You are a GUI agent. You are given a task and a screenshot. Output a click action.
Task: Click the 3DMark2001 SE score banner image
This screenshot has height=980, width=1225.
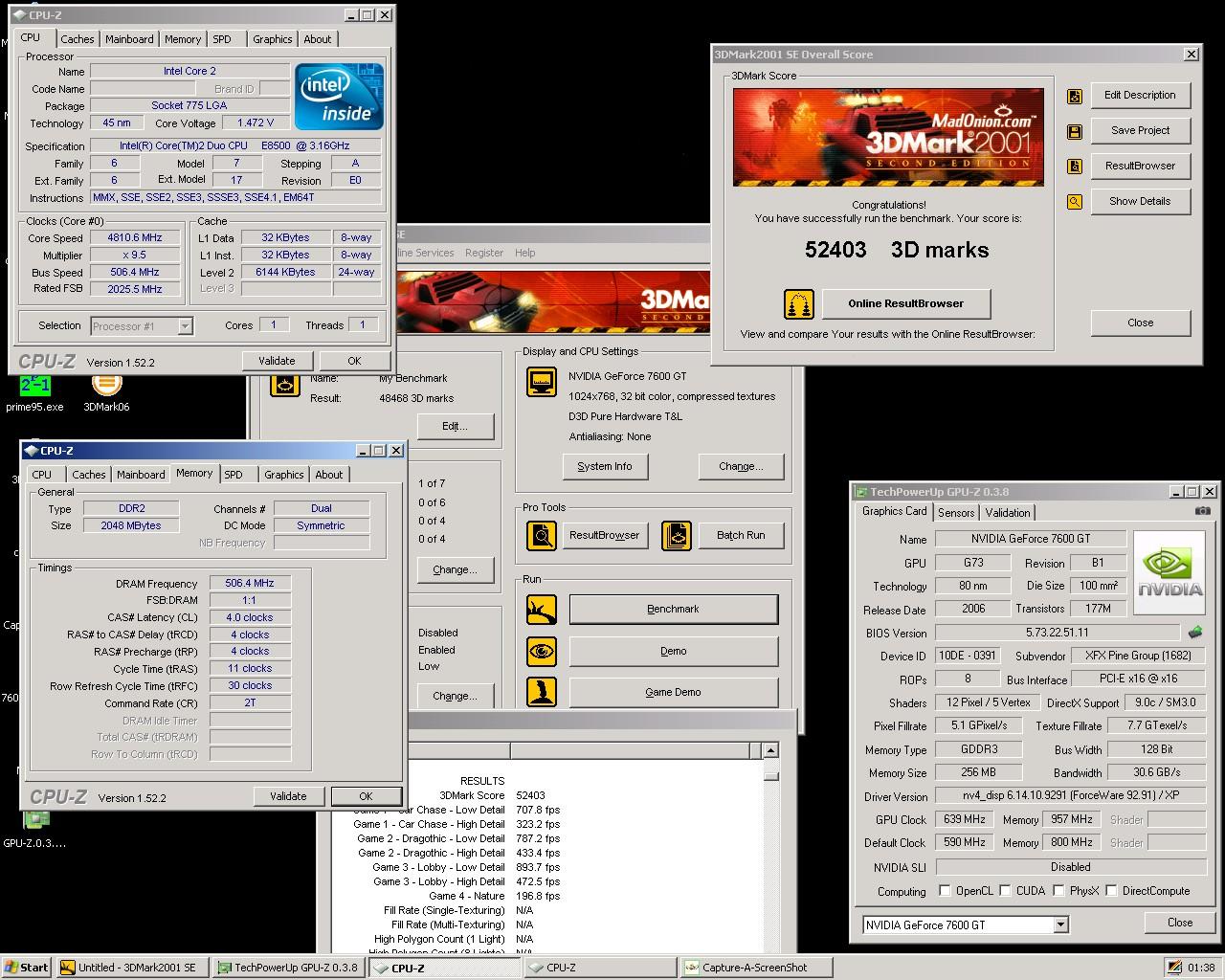tap(888, 138)
